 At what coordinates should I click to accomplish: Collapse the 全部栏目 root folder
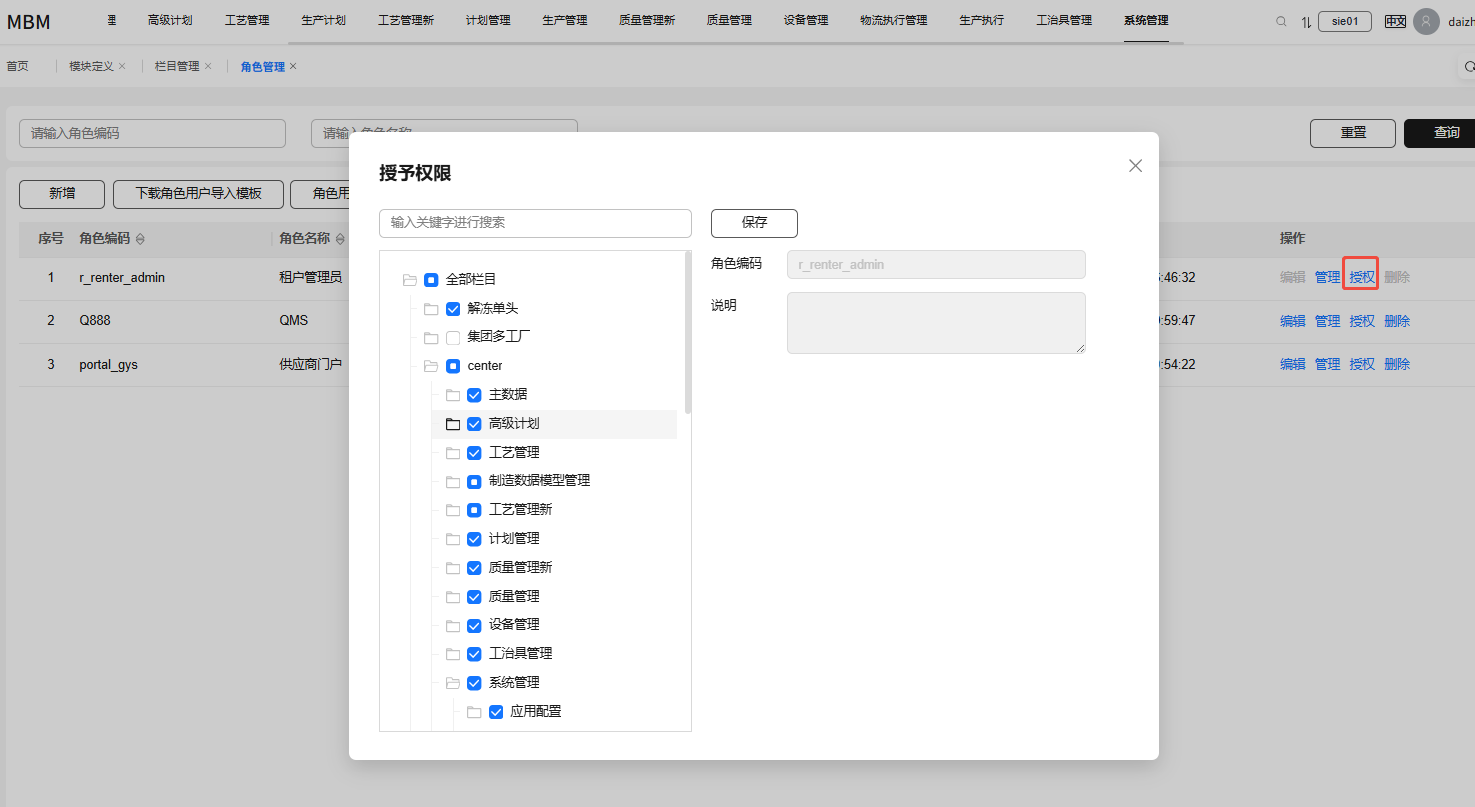coord(409,280)
